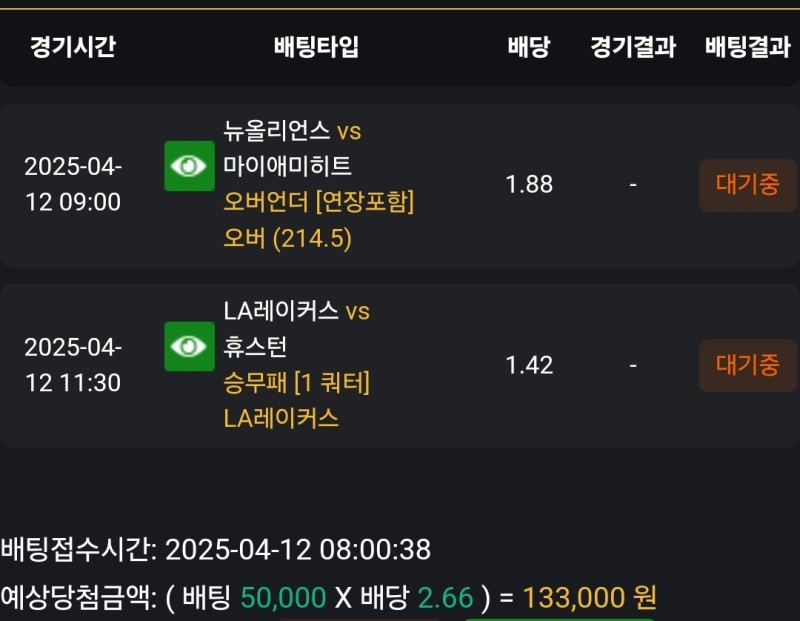Click the 2025-04-12 11:30 match time
The image size is (800, 621).
coord(72,365)
